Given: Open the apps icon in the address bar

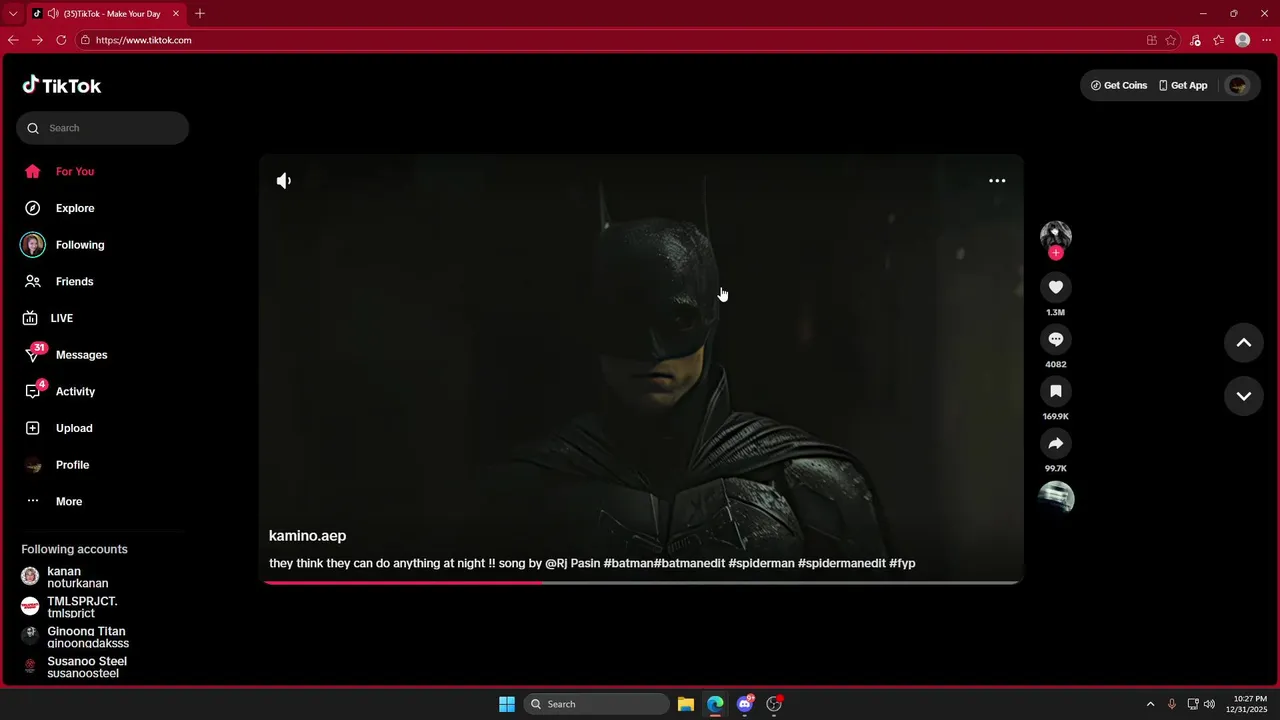Looking at the screenshot, I should point(1152,40).
